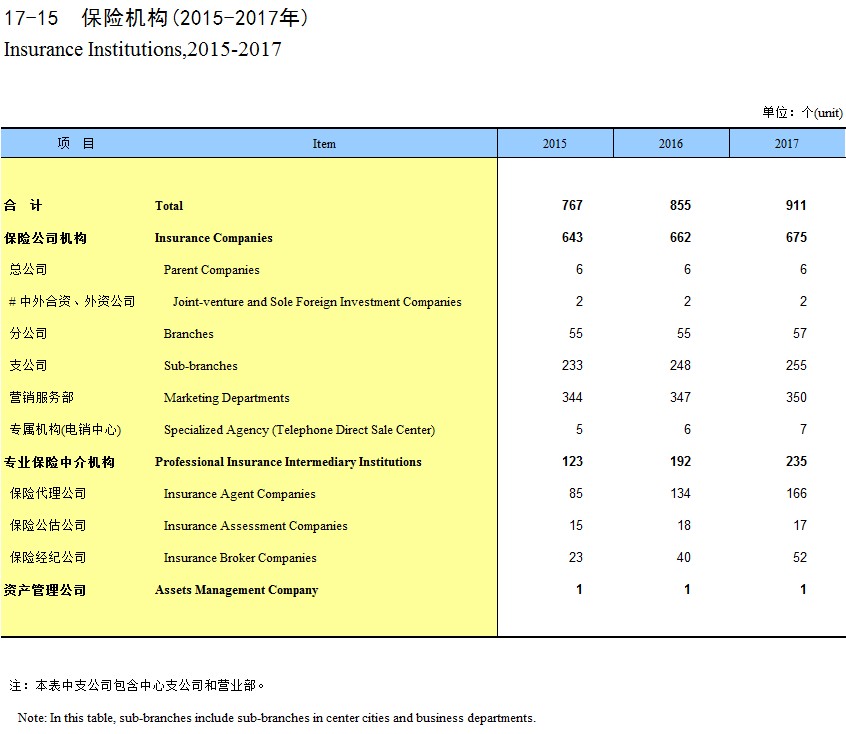Click the Insurance Broker Companies 2015 value 23
This screenshot has height=734, width=846.
point(573,558)
